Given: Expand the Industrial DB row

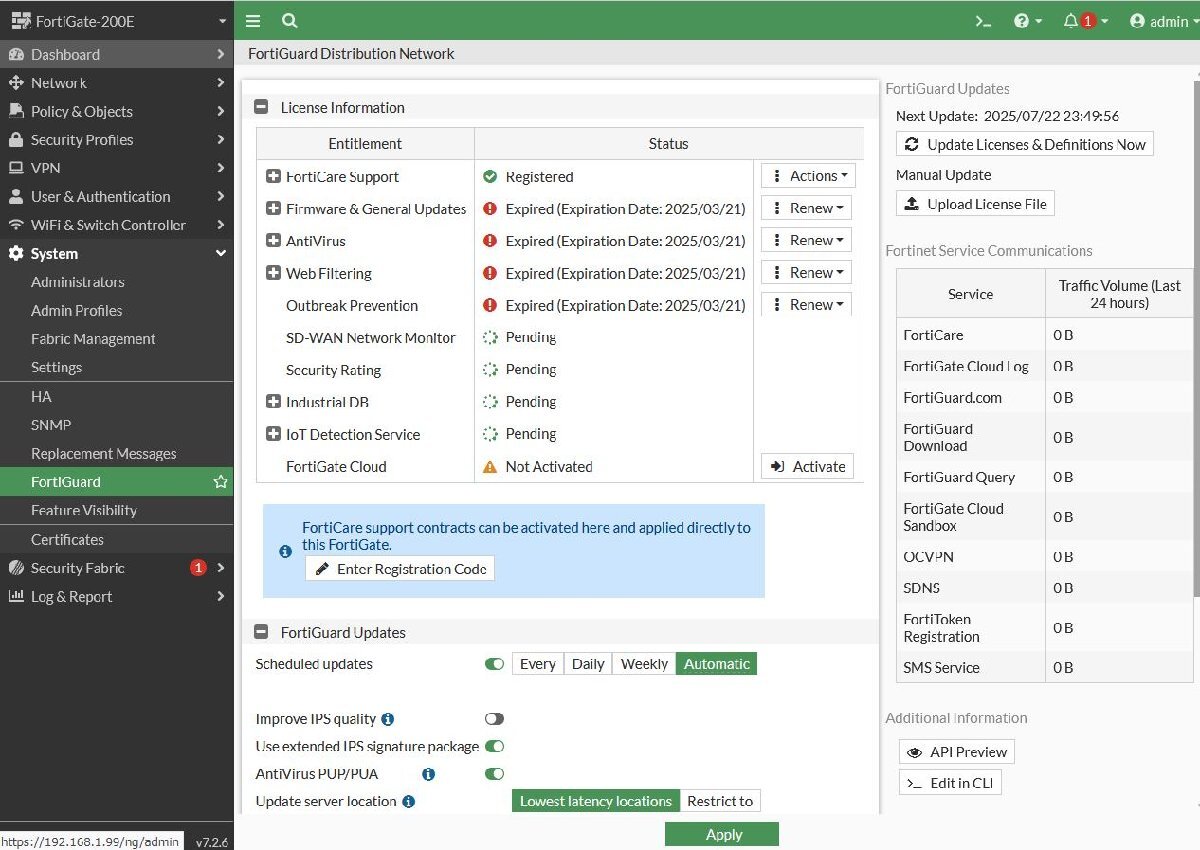Looking at the screenshot, I should tap(273, 402).
